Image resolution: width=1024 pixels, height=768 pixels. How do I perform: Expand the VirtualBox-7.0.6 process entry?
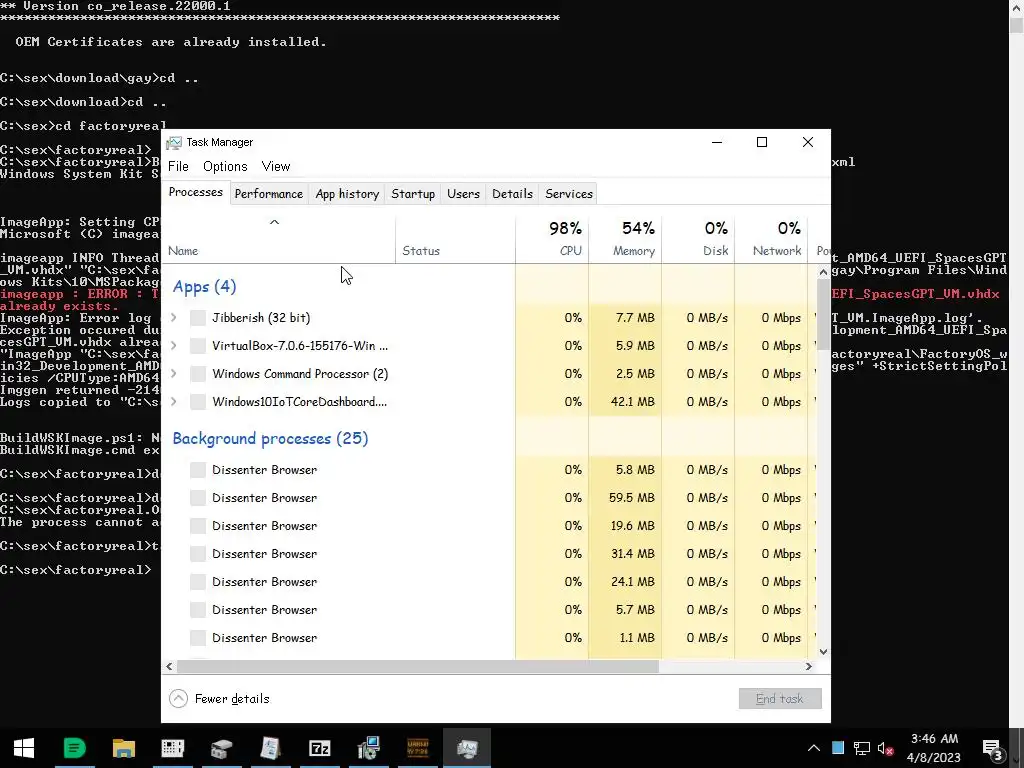pos(174,346)
